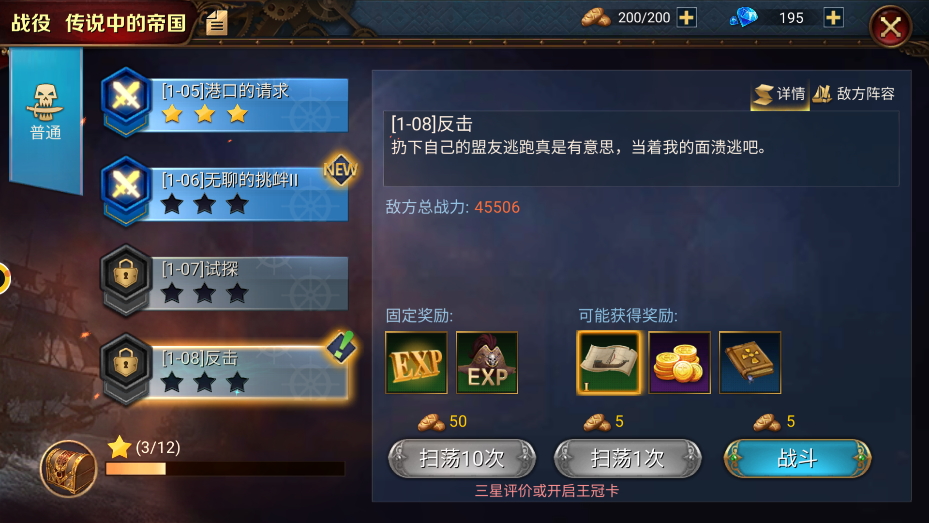Inspect the ship blueprint reward
Screen dimensions: 929x523
[x=608, y=362]
